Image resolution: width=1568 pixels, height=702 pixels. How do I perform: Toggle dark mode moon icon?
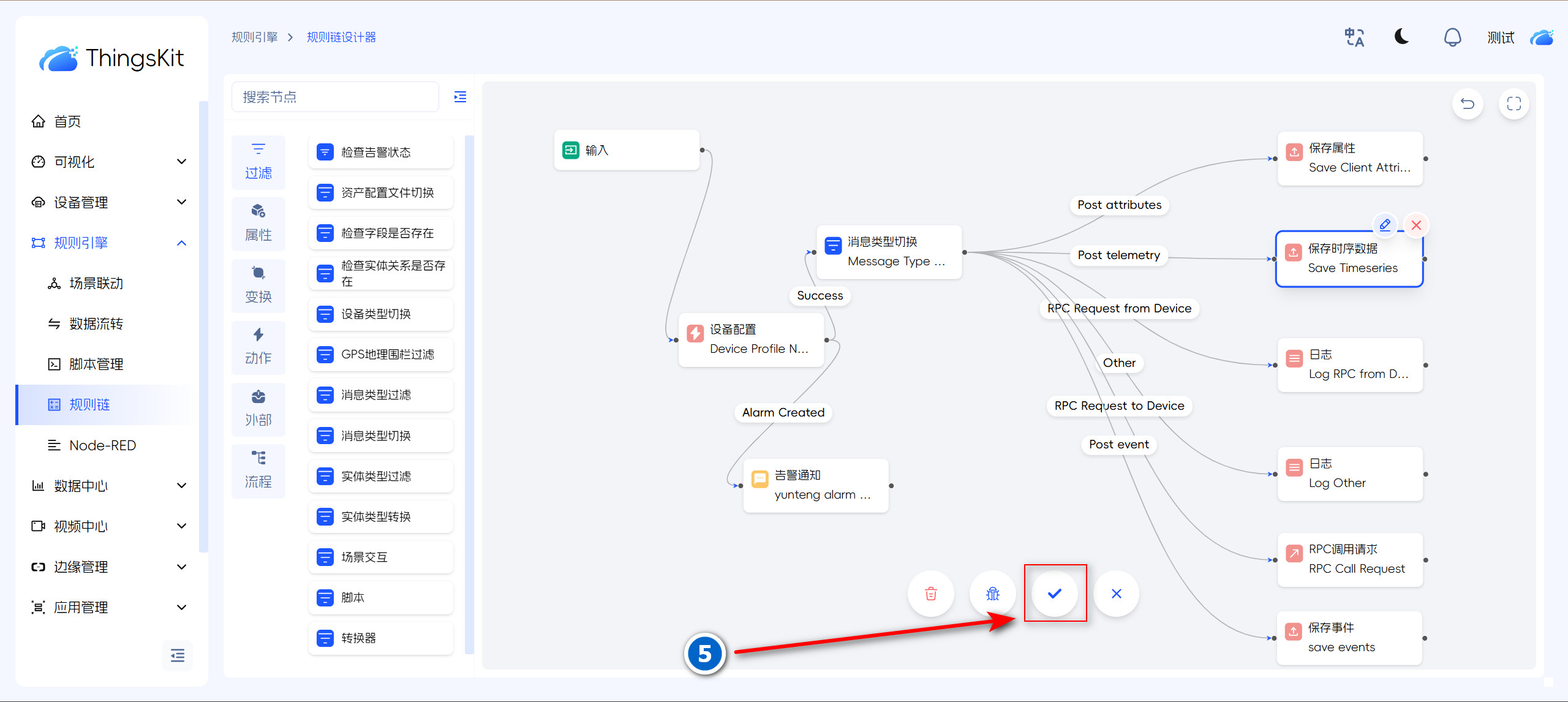pos(1402,37)
